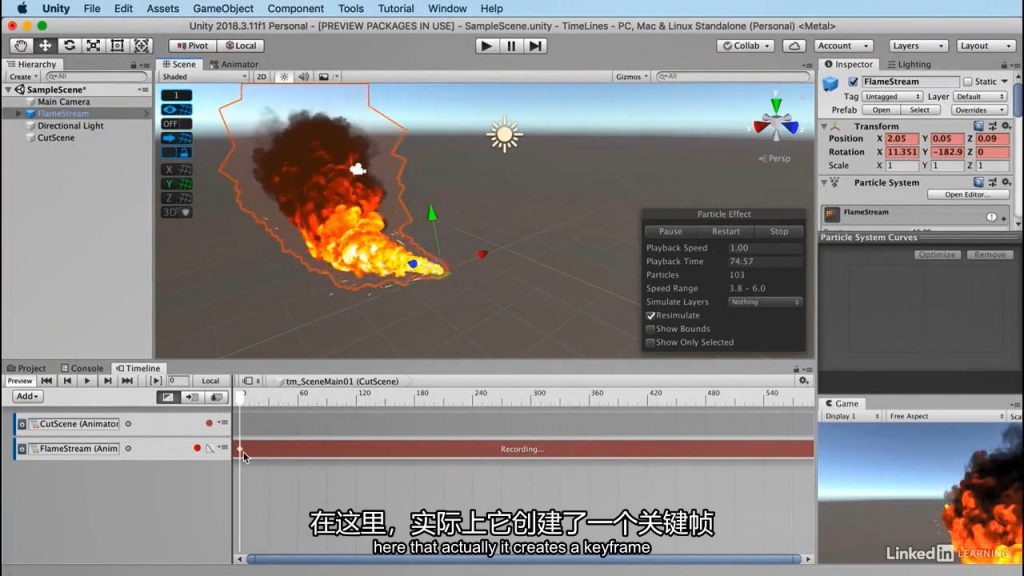The height and width of the screenshot is (576, 1024).
Task: Open the Account dropdown
Action: [x=843, y=46]
